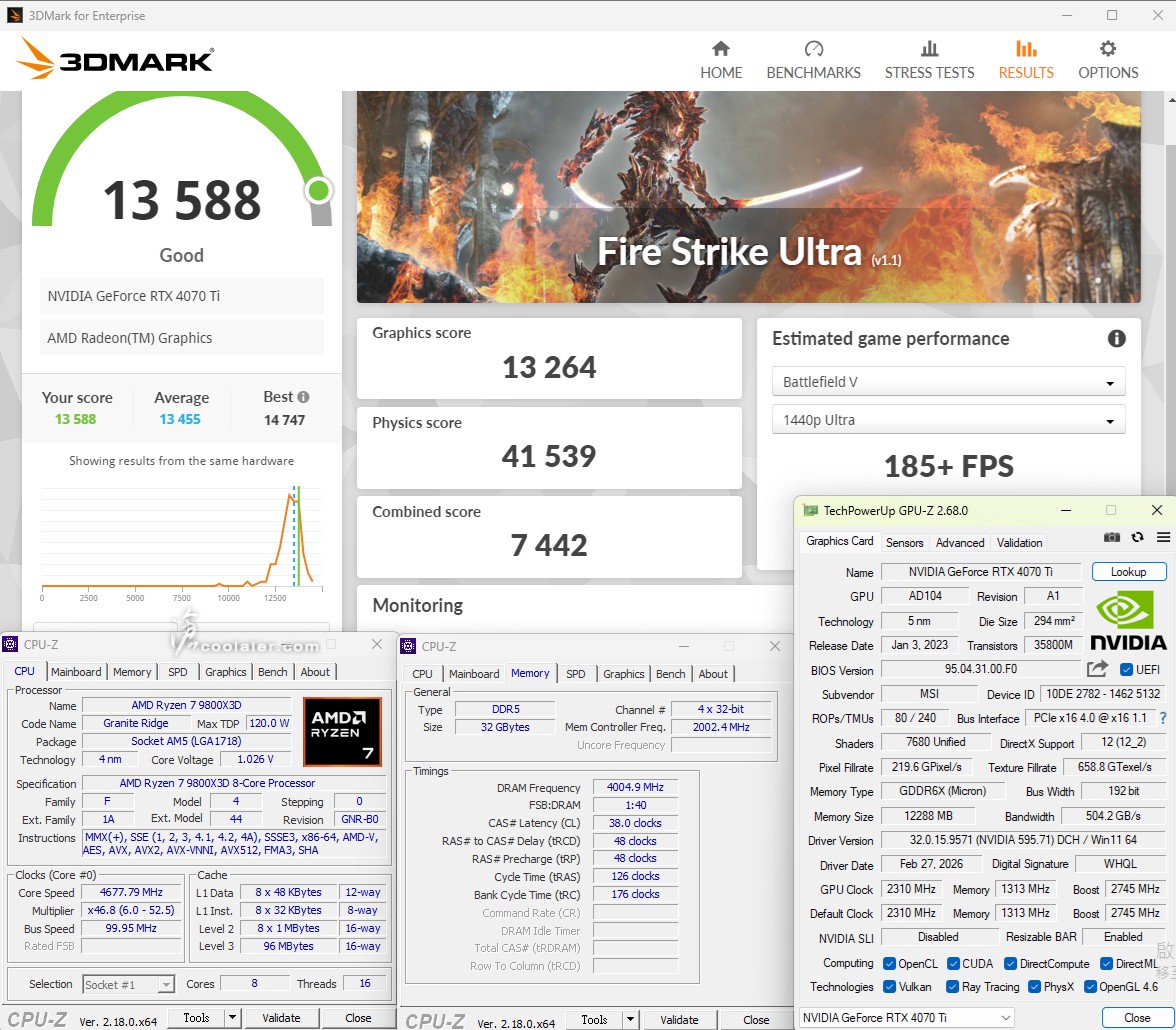Toggle the UEFI checkbox
Screen dimensions: 1176x1030
[x=1127, y=670]
